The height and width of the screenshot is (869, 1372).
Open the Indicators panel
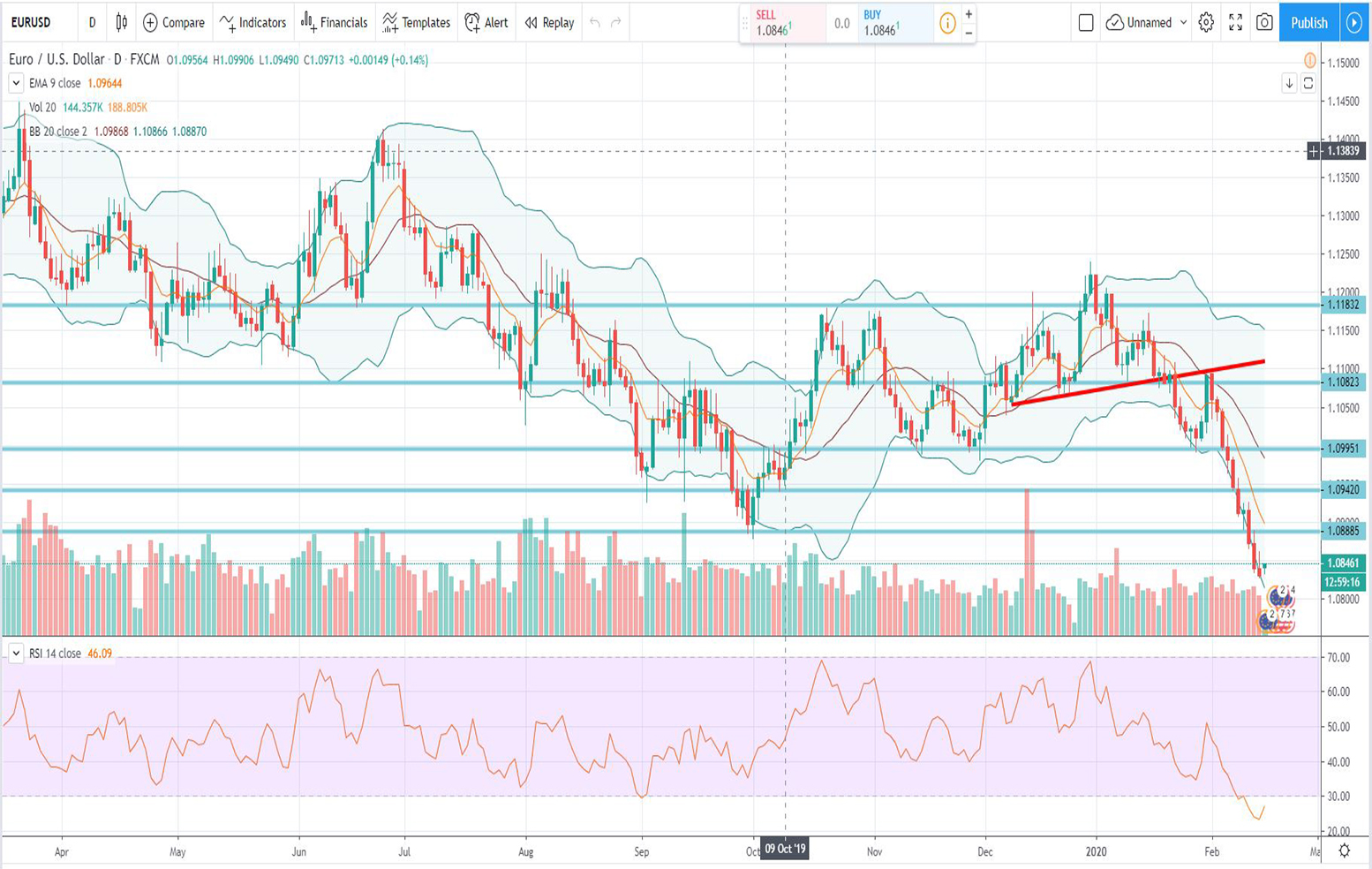(253, 23)
